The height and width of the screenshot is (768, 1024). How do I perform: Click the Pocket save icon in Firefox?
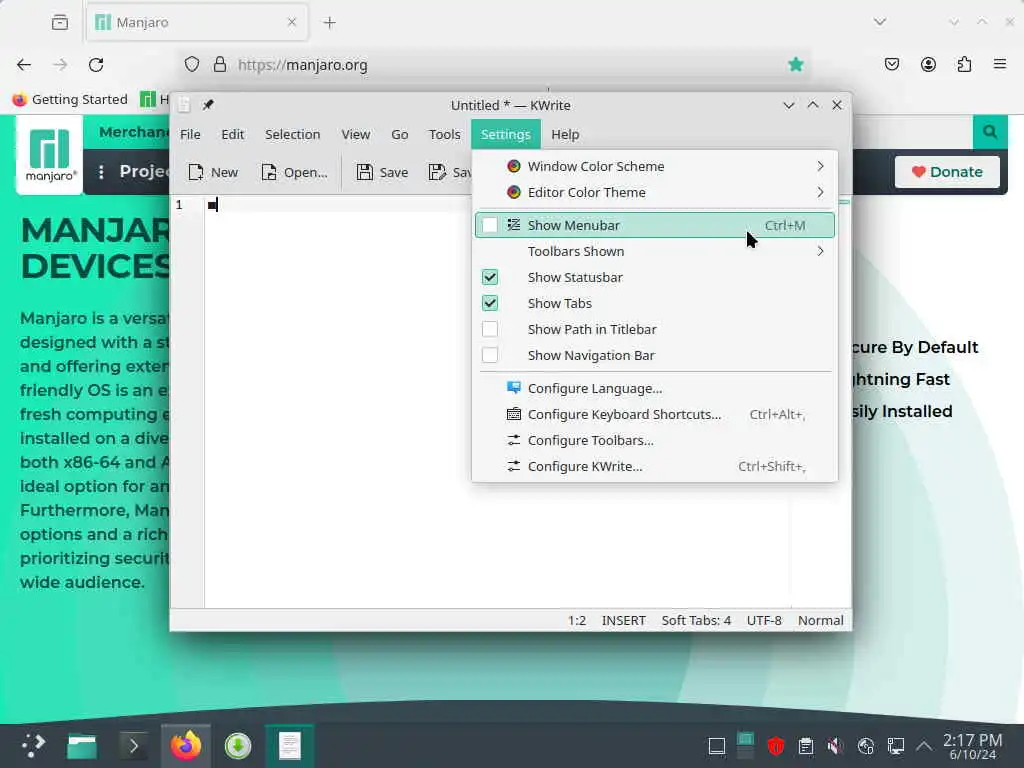[x=891, y=64]
